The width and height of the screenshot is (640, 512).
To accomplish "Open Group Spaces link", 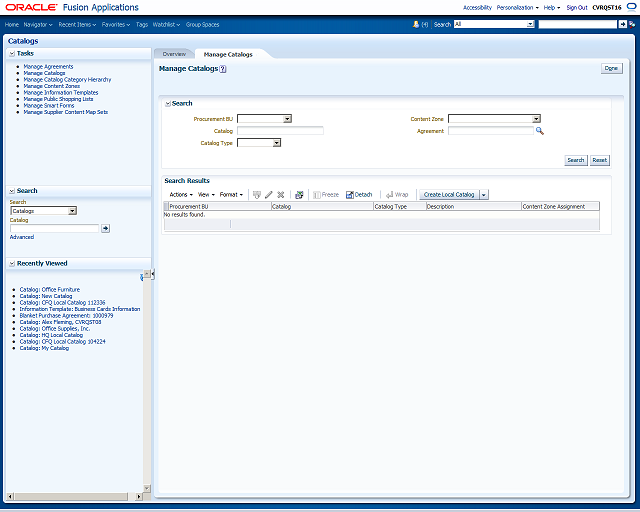I will [202, 25].
